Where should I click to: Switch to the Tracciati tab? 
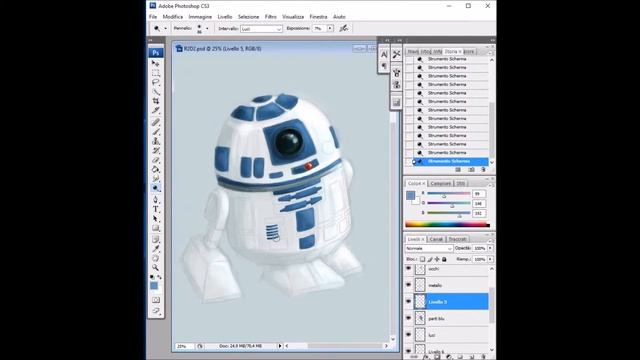pos(457,239)
